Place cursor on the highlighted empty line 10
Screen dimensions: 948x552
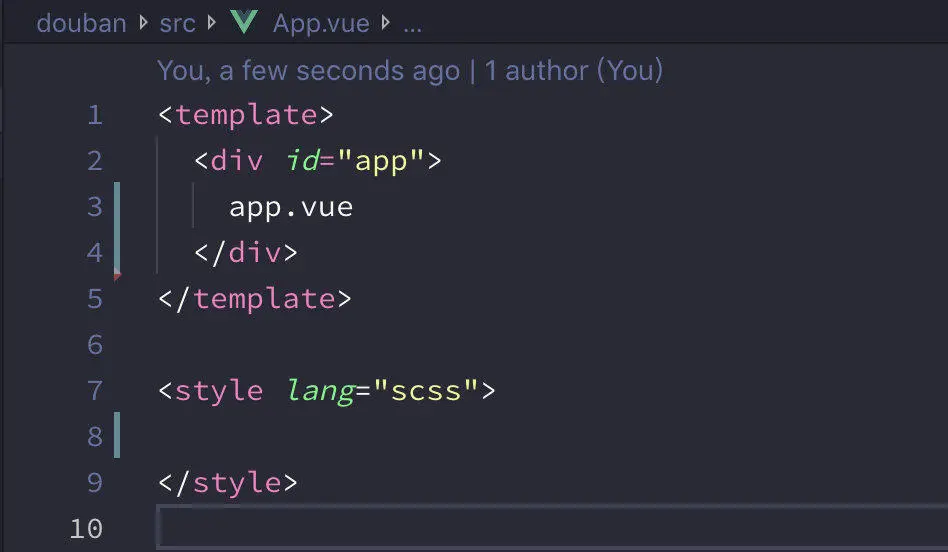pos(552,527)
